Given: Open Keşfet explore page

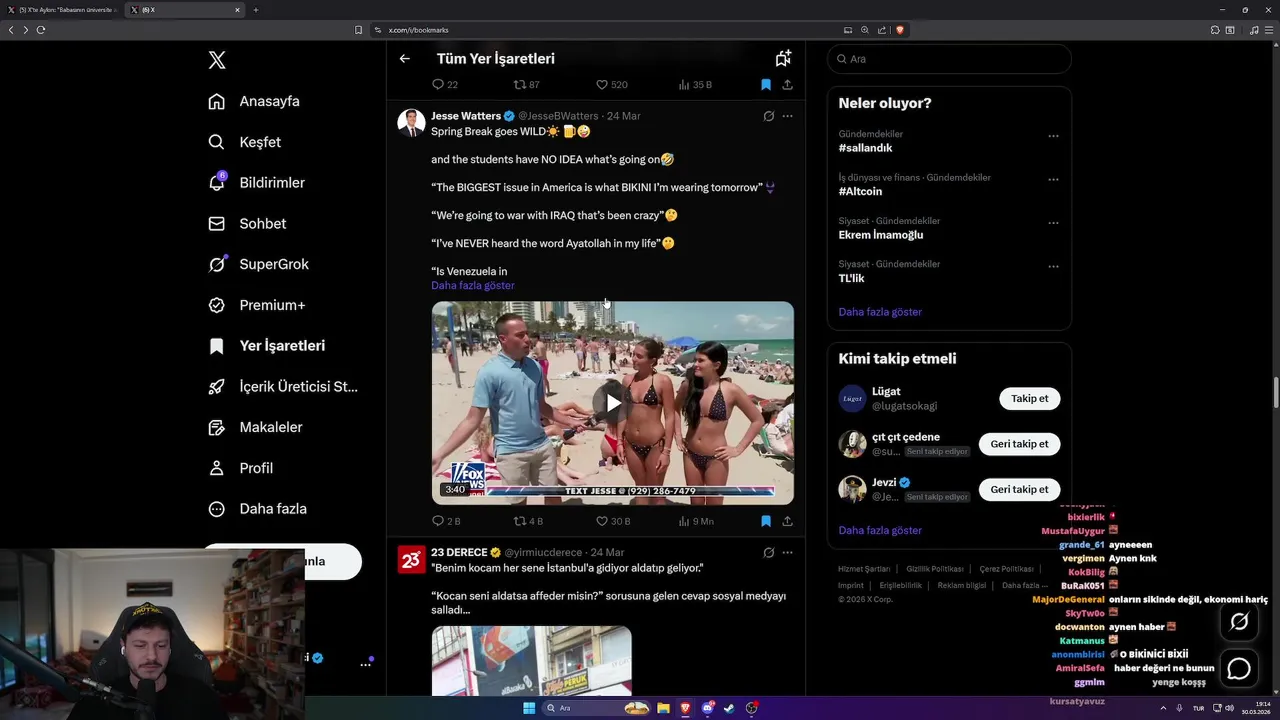Looking at the screenshot, I should coord(245,142).
